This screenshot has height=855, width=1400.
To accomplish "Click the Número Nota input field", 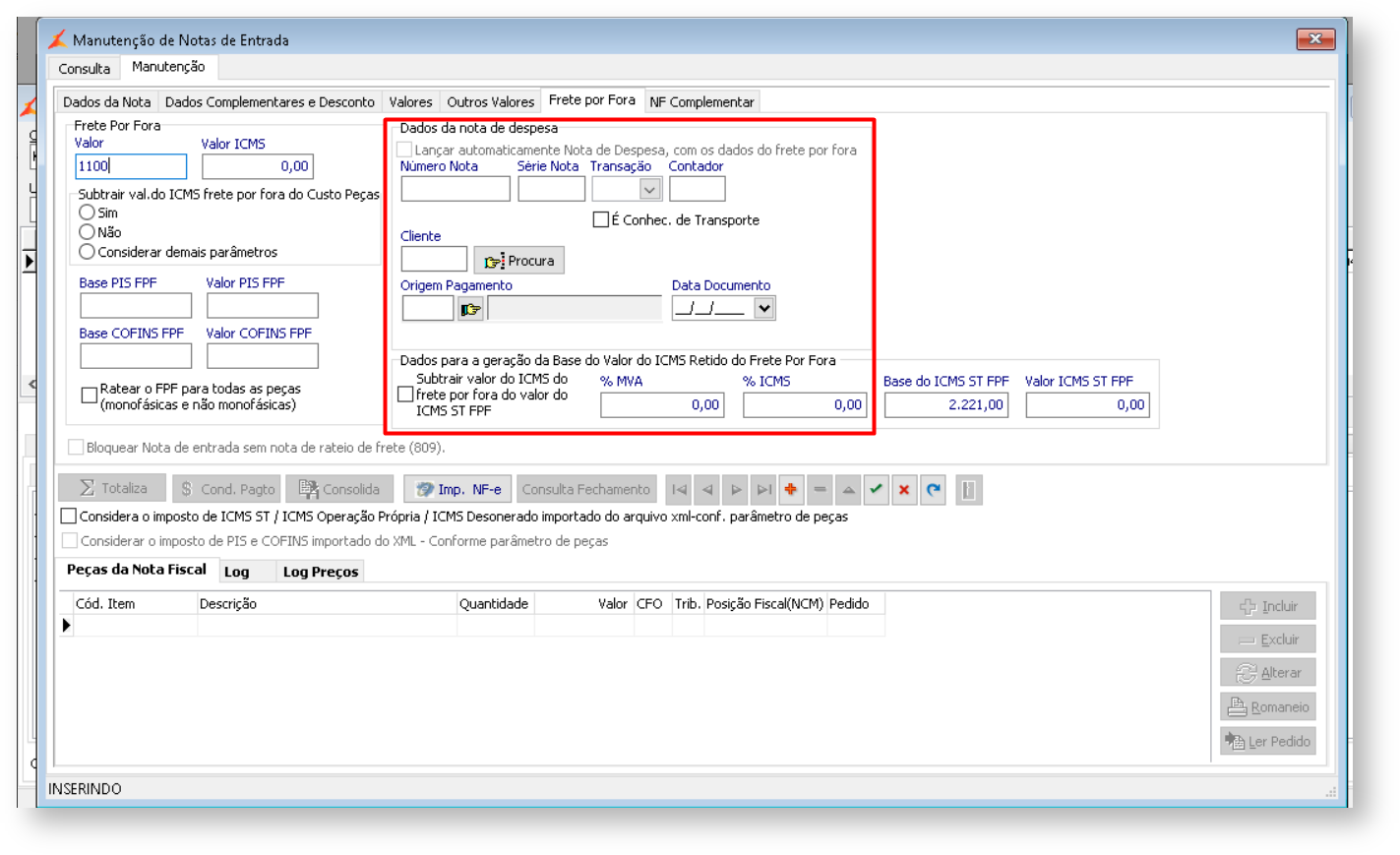I will (x=456, y=189).
